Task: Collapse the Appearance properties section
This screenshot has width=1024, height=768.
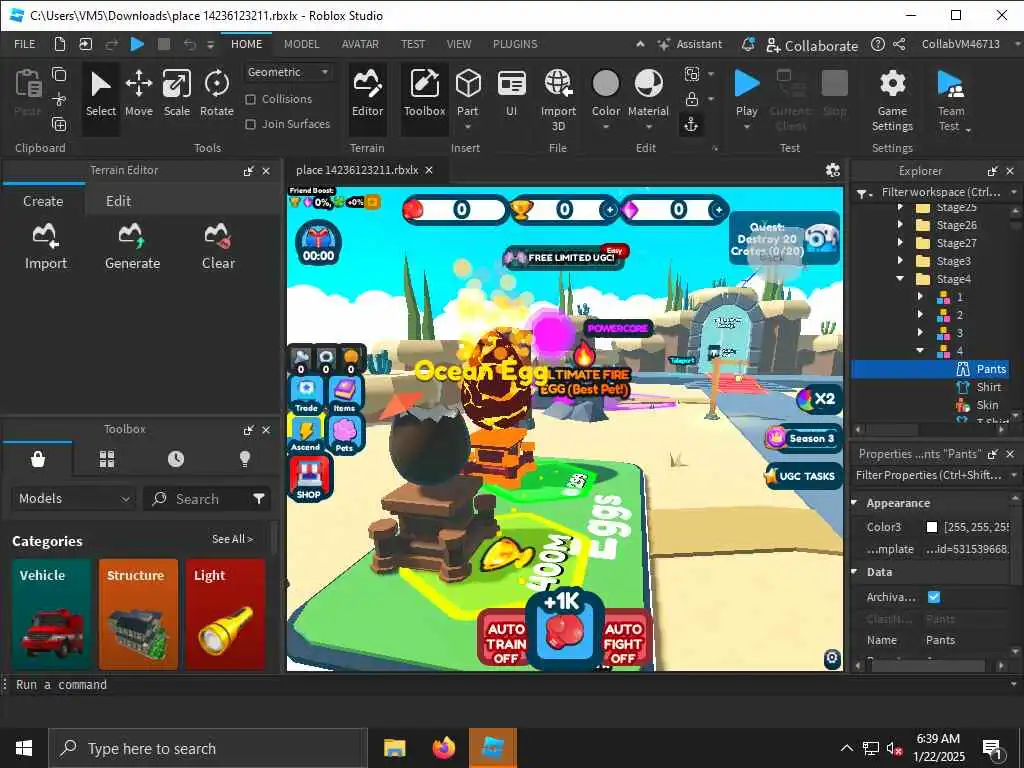Action: point(855,503)
